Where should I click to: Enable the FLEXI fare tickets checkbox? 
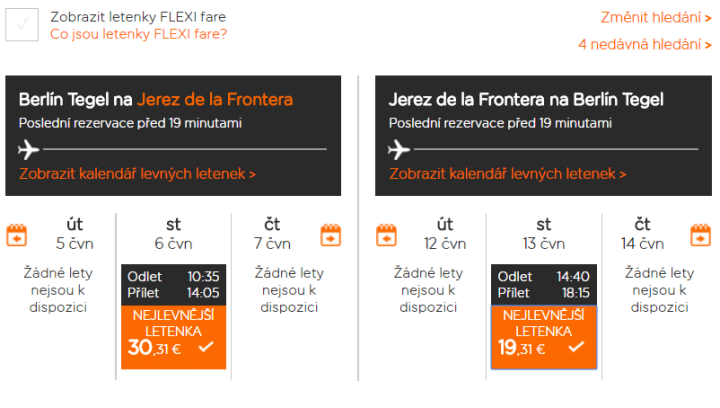click(22, 24)
